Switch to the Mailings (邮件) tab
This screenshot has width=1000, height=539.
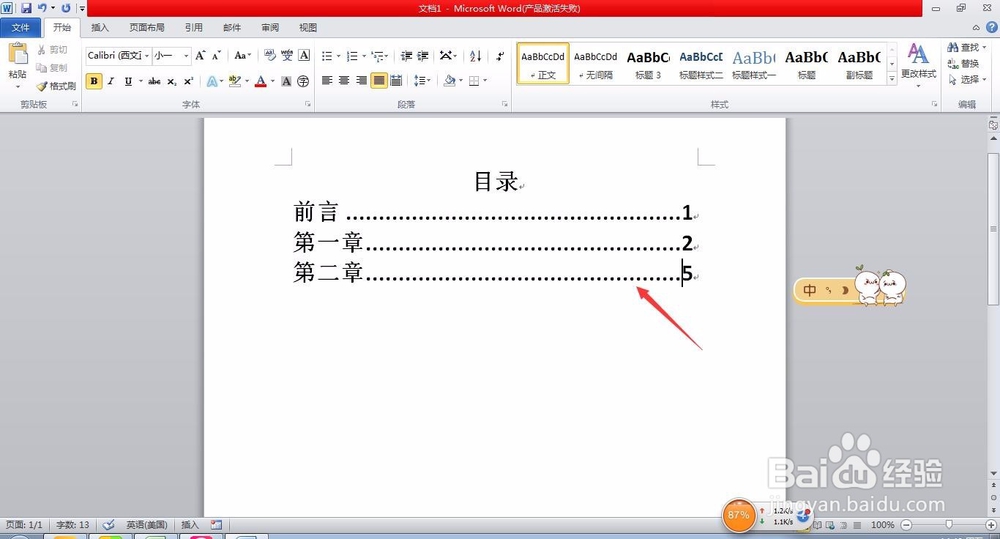(x=232, y=27)
